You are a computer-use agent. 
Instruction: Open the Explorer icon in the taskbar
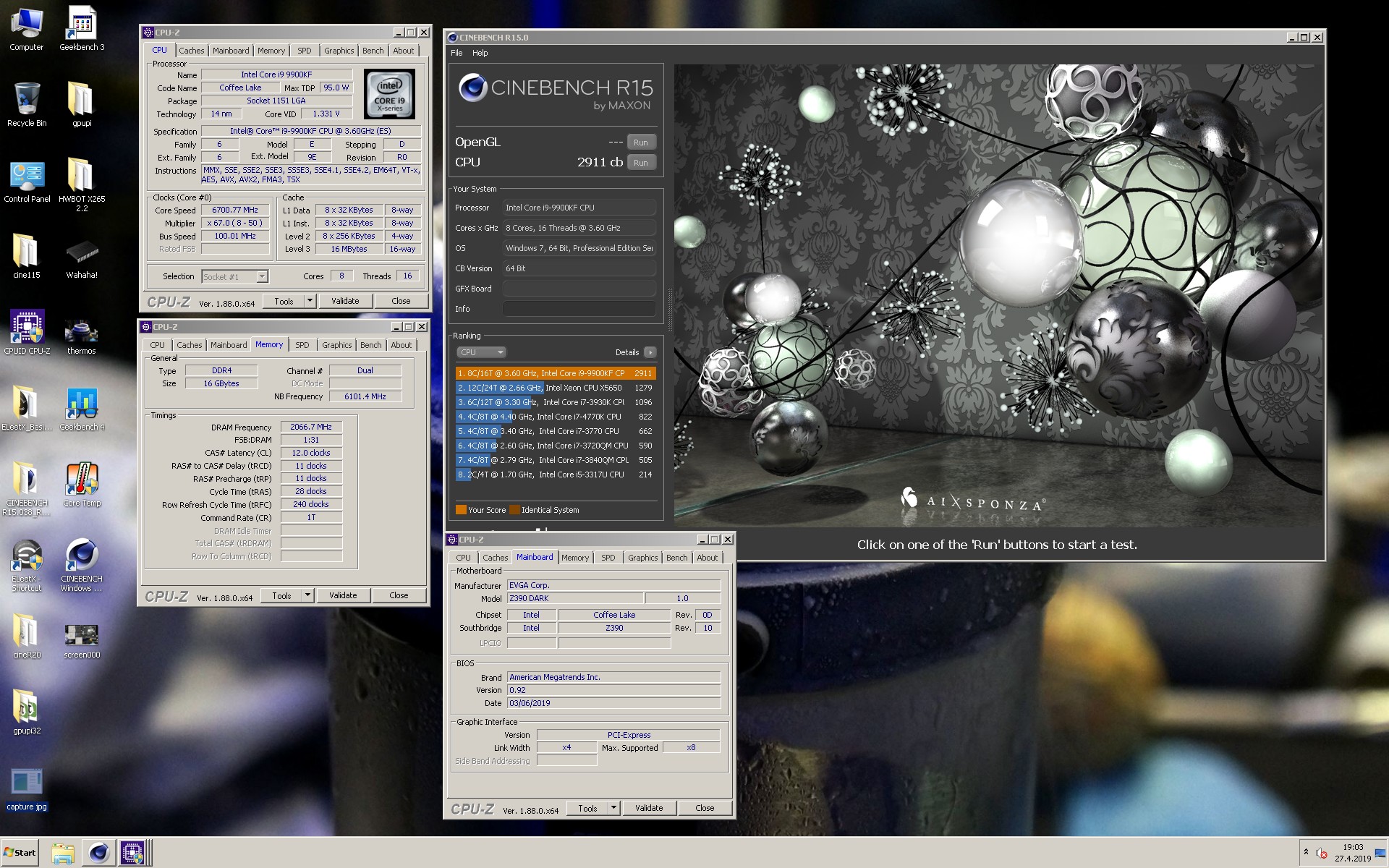[63, 854]
